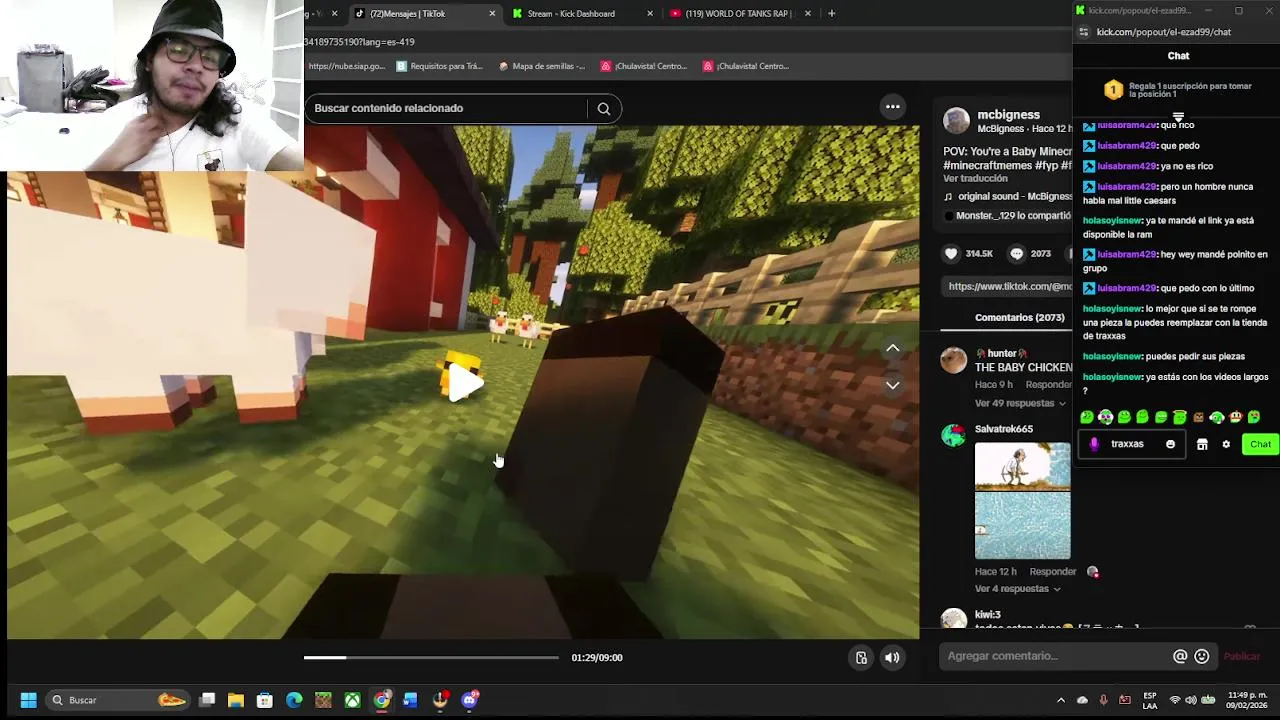
Task: Open Requisitos para Trá... bookmark
Action: (439, 66)
